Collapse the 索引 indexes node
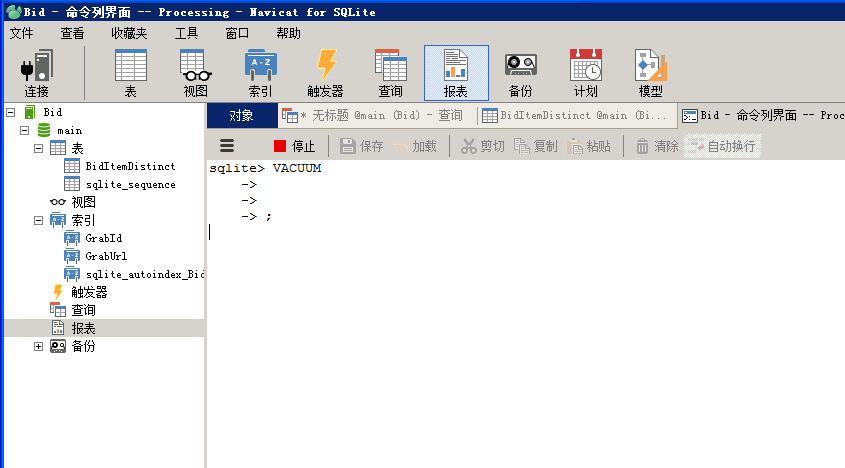 (x=38, y=221)
